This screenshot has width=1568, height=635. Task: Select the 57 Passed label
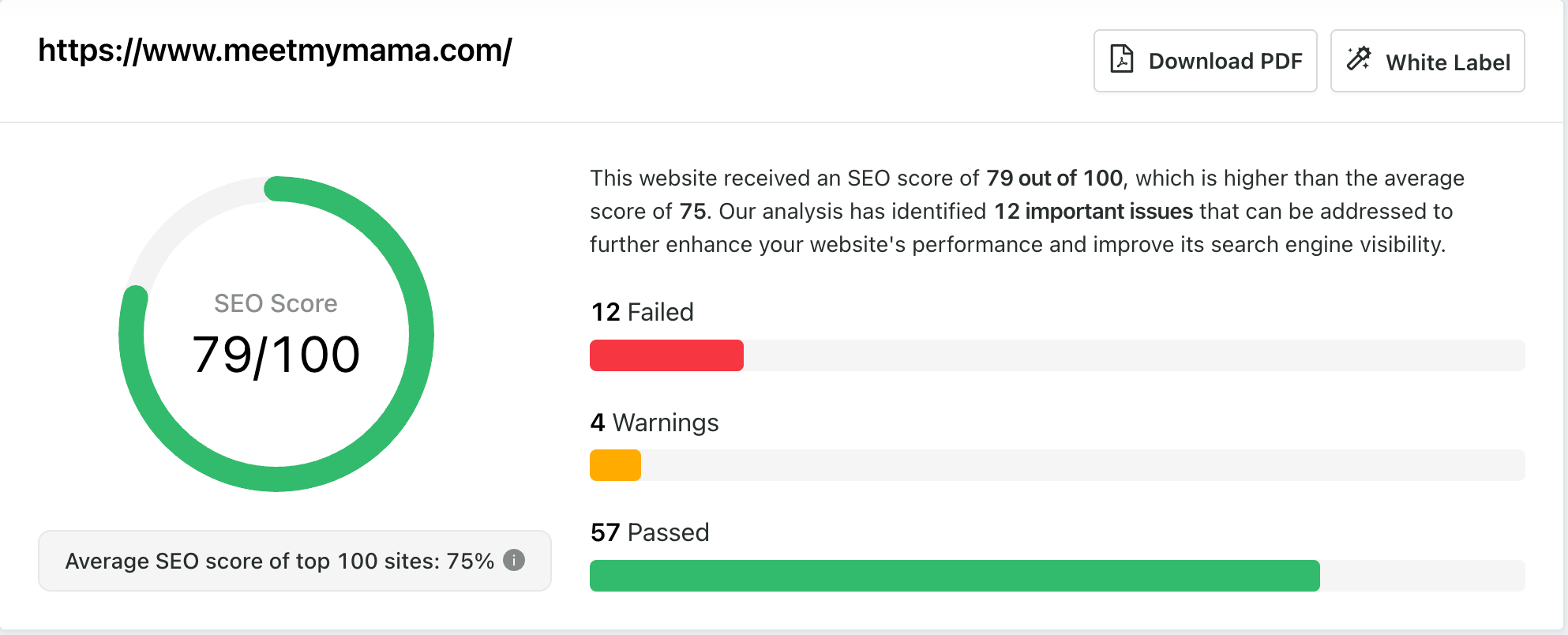650,532
